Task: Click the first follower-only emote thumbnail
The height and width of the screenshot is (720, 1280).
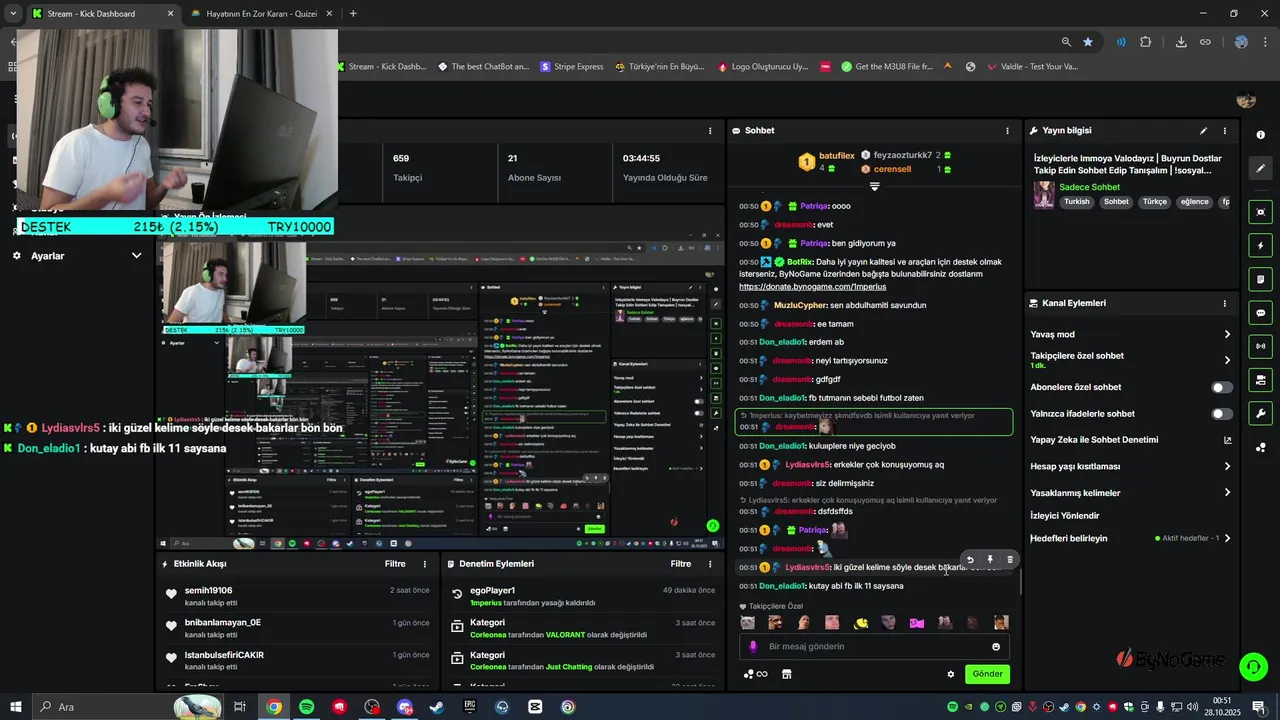Action: tap(747, 623)
